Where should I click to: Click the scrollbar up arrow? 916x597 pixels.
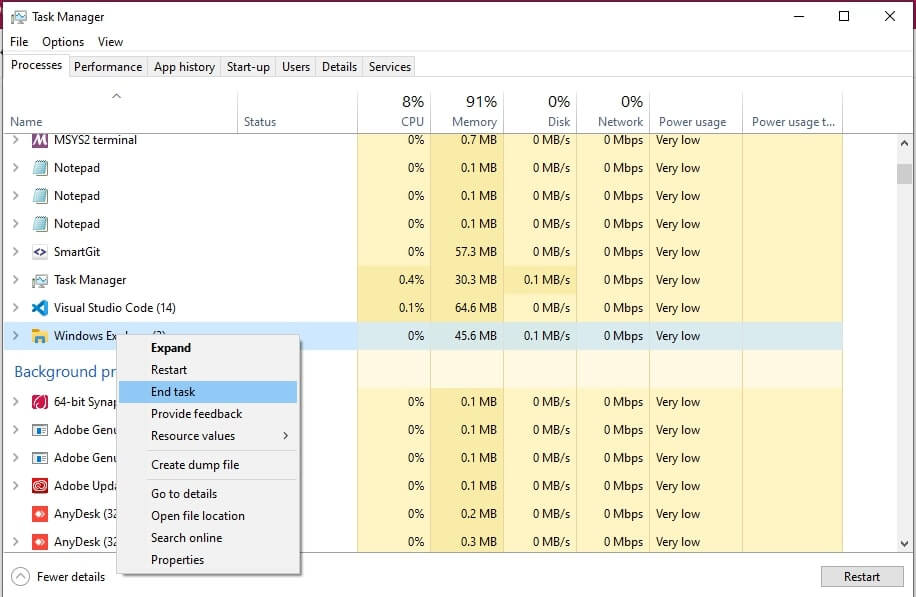click(904, 143)
